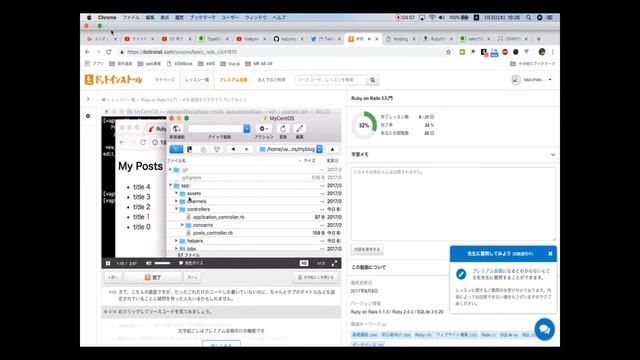
Task: Pause the lesson video
Action: point(108,264)
